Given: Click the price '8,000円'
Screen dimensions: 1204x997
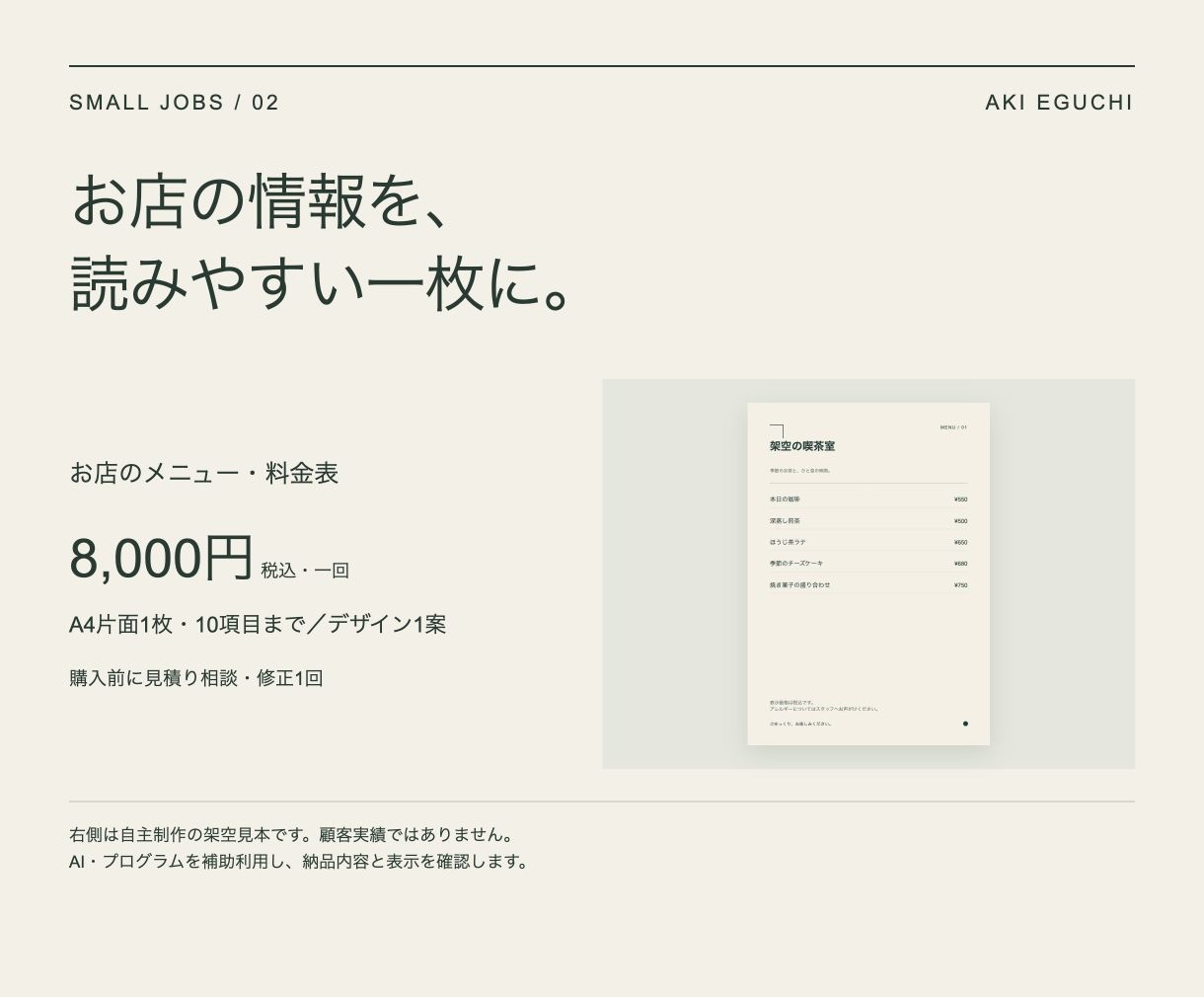Looking at the screenshot, I should click(162, 558).
